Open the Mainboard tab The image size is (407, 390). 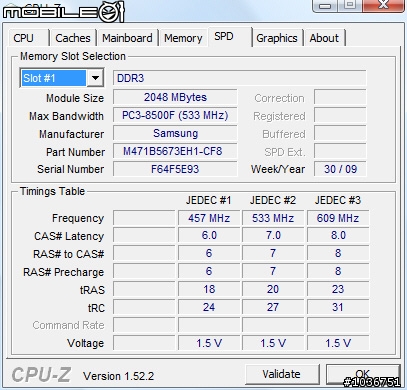point(127,38)
